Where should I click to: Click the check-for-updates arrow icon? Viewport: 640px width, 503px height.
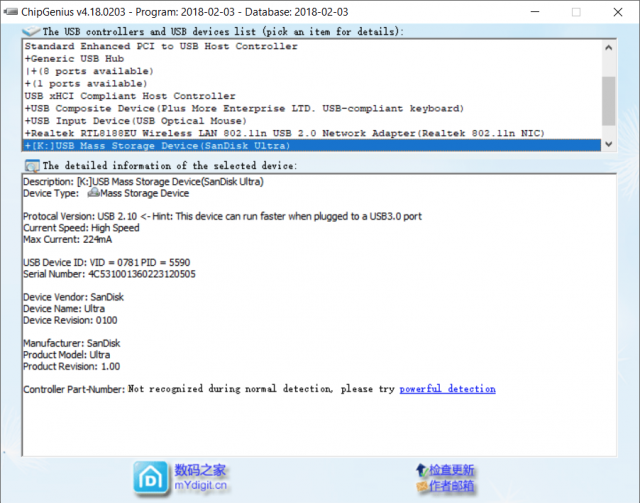point(420,469)
